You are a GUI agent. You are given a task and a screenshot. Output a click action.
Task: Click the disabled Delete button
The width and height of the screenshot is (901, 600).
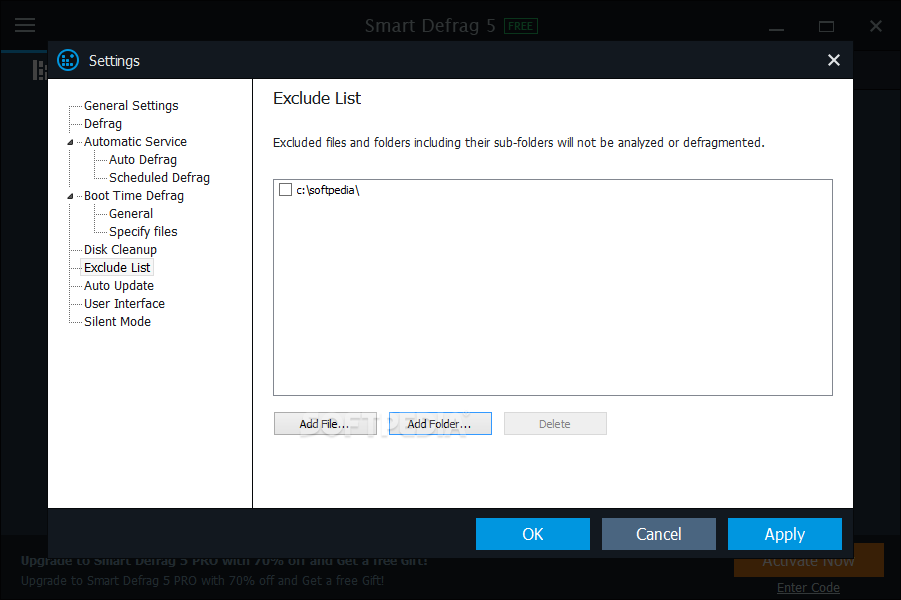pos(555,424)
